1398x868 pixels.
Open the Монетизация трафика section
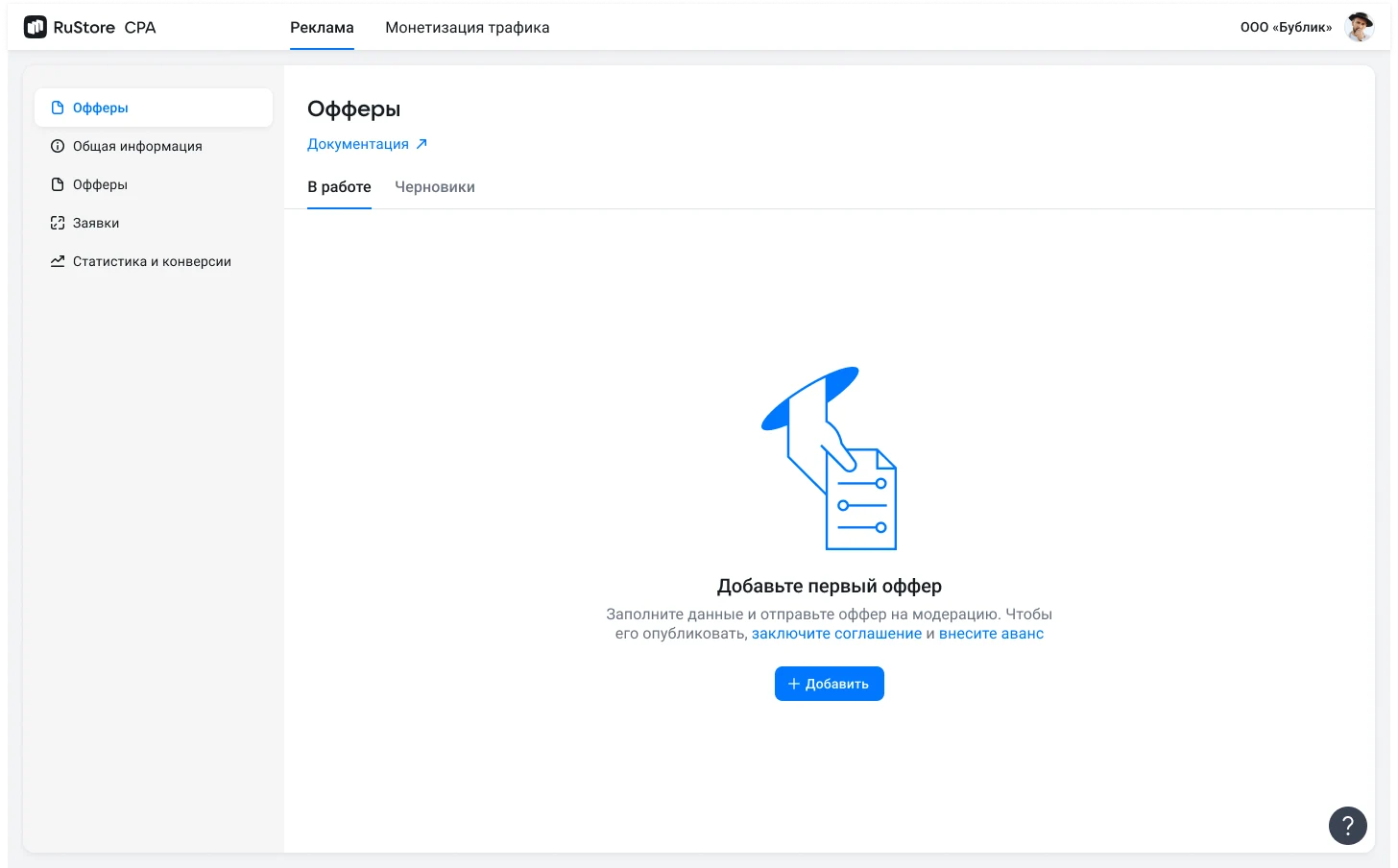467,27
